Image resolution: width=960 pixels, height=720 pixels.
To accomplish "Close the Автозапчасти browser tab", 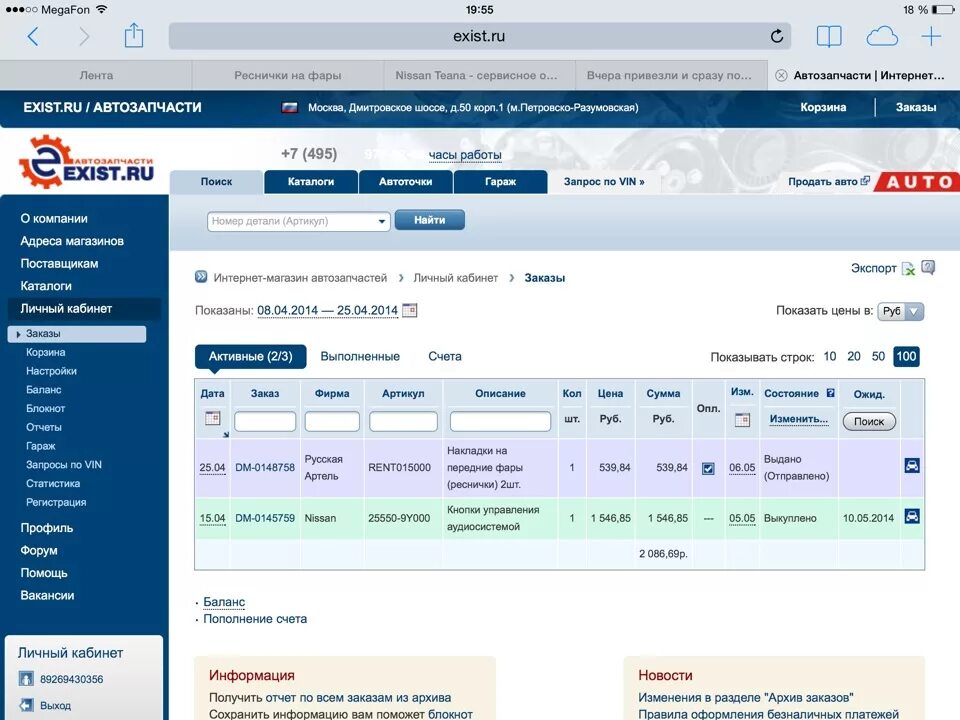I will (781, 75).
